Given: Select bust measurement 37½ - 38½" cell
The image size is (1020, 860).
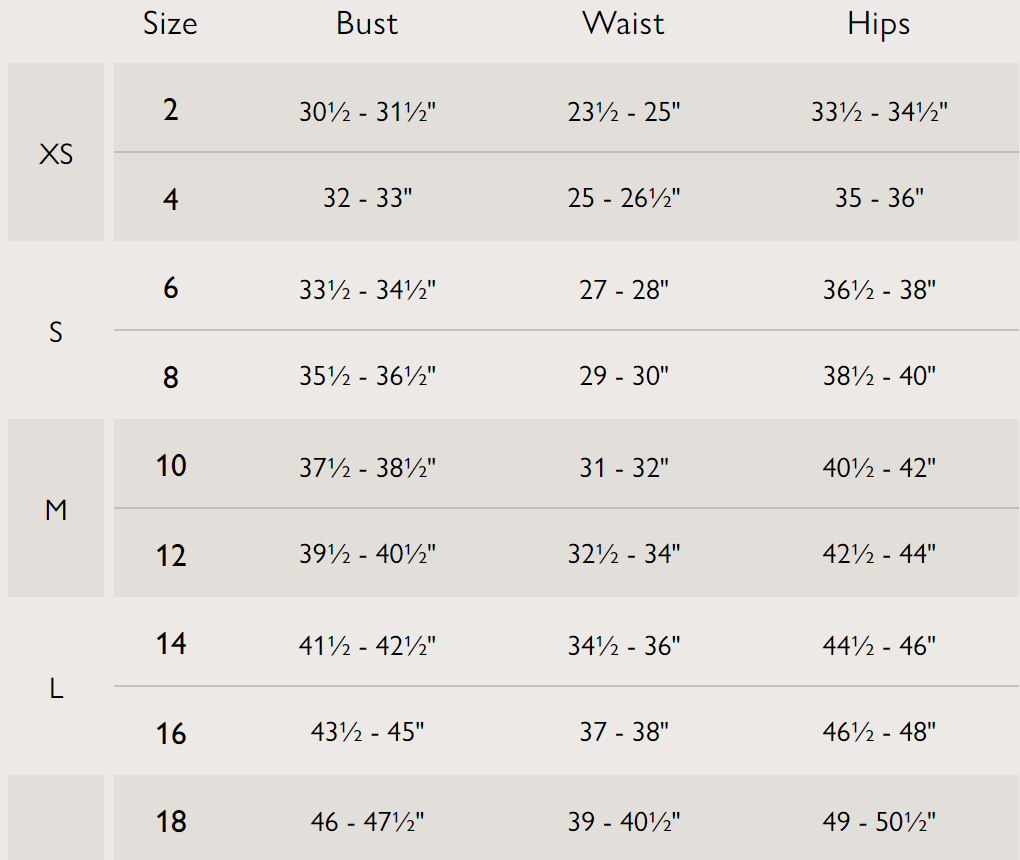Looking at the screenshot, I should tap(367, 467).
